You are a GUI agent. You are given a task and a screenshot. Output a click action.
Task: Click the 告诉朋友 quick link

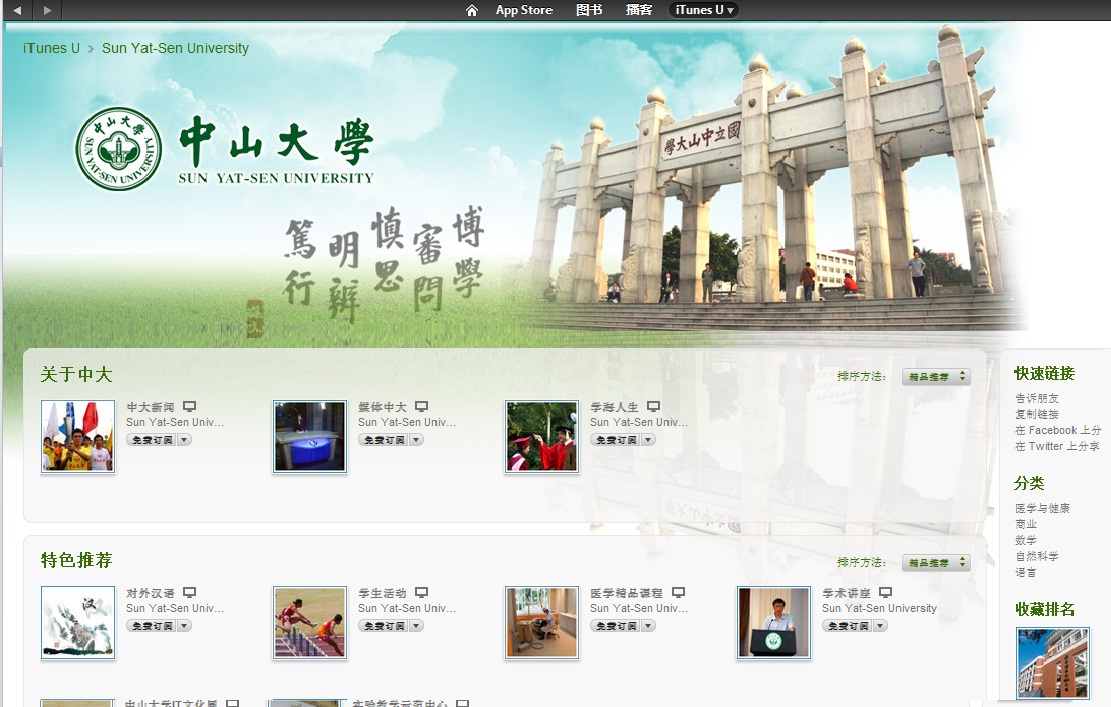(1037, 398)
